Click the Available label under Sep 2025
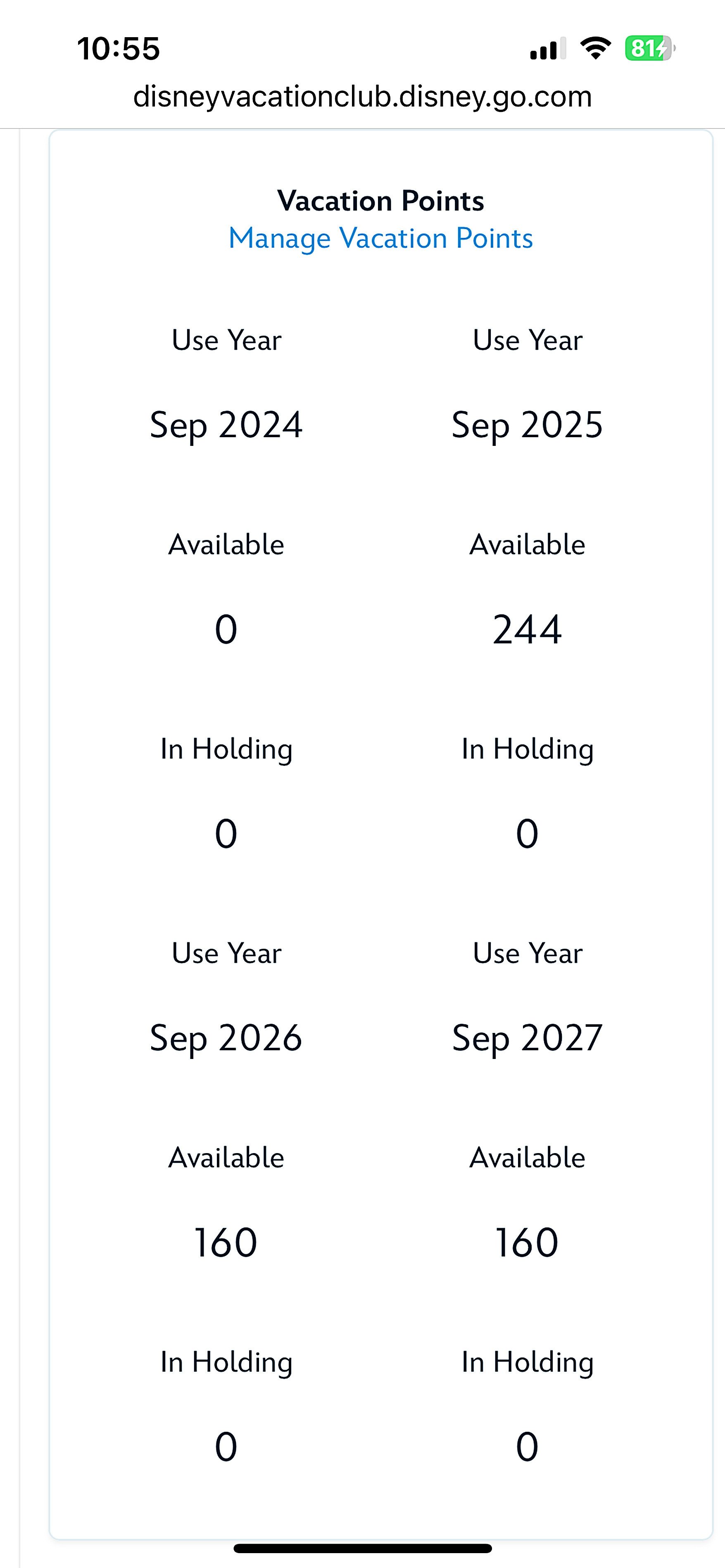The height and width of the screenshot is (1568, 725). pyautogui.click(x=527, y=545)
